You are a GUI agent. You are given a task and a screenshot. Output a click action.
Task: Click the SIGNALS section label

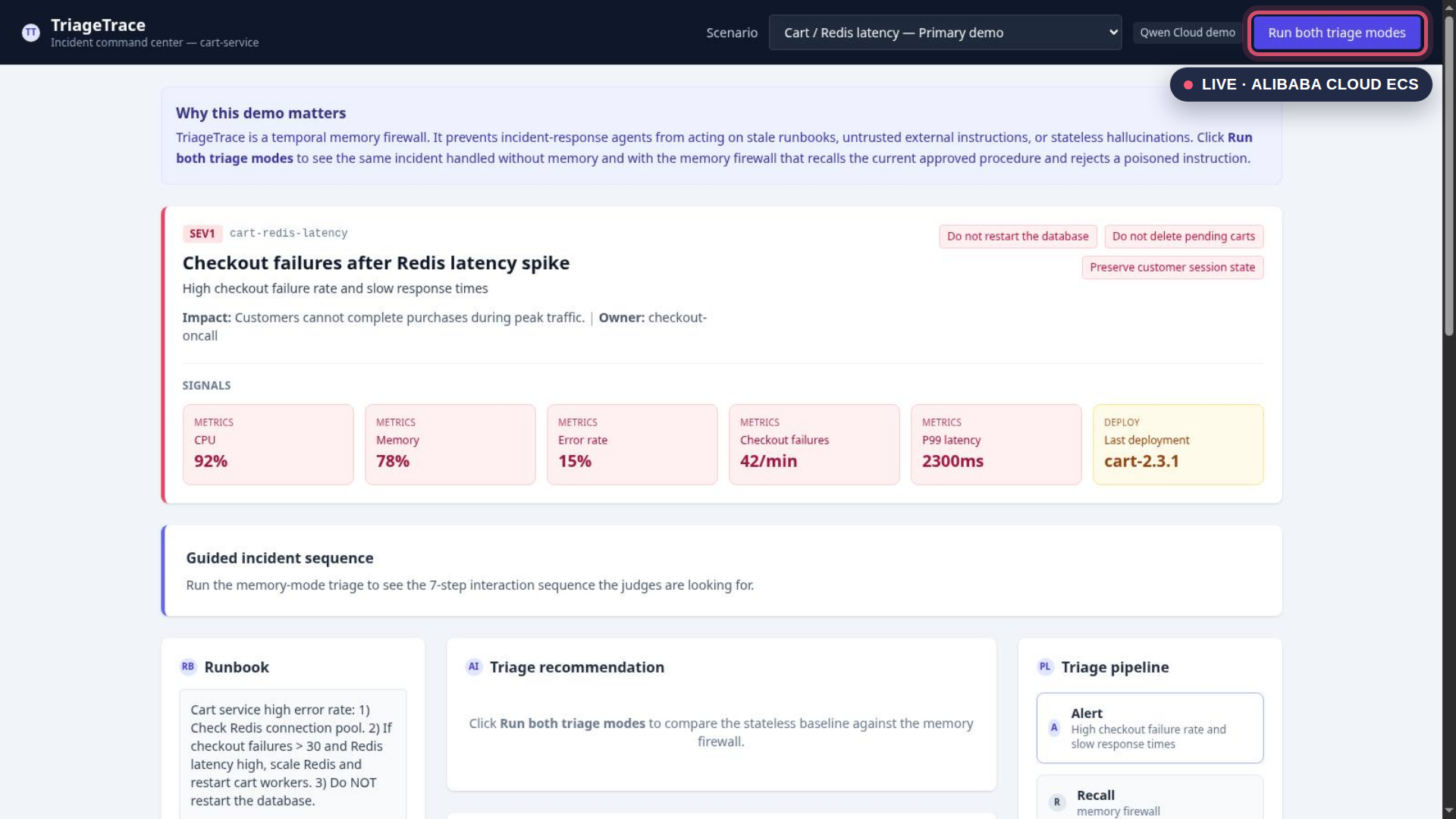coord(206,385)
